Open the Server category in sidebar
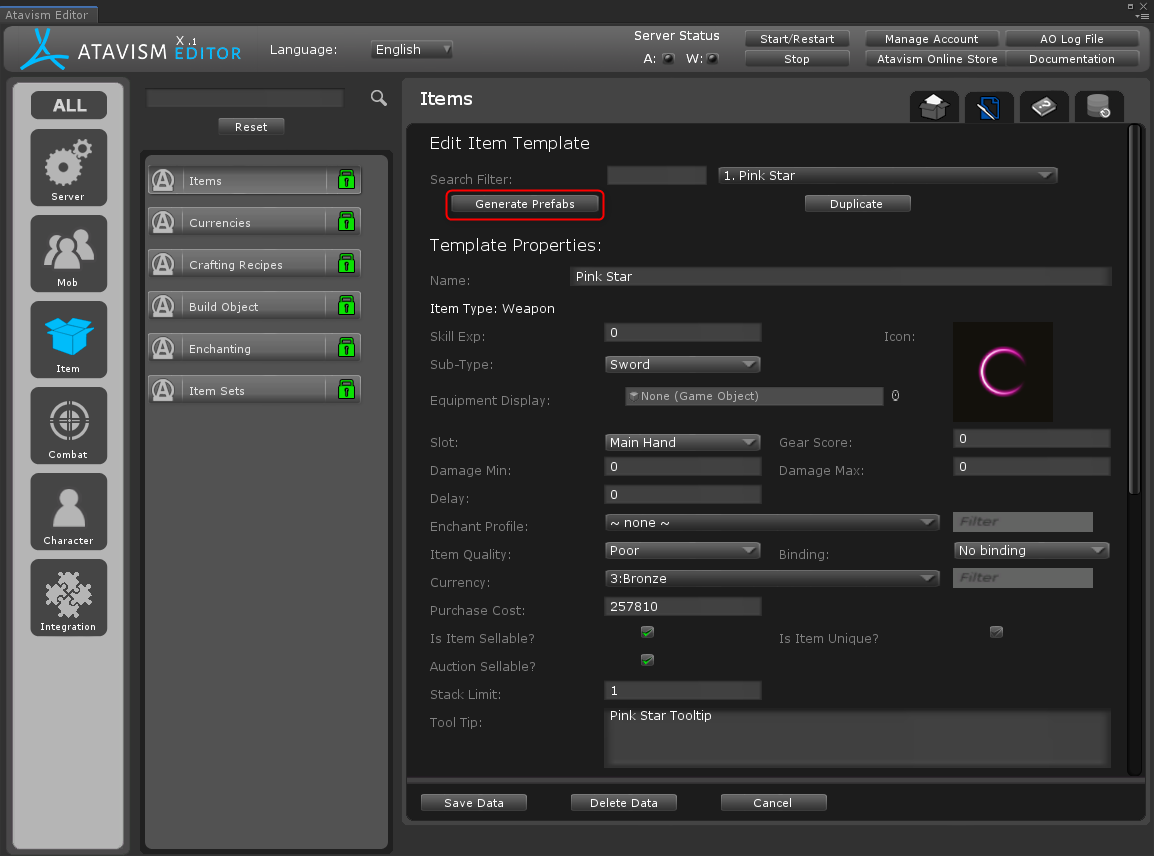 68,167
